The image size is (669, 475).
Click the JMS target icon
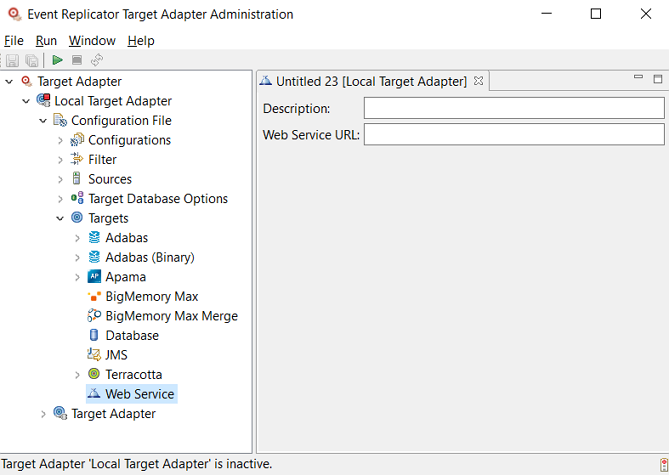click(x=94, y=355)
